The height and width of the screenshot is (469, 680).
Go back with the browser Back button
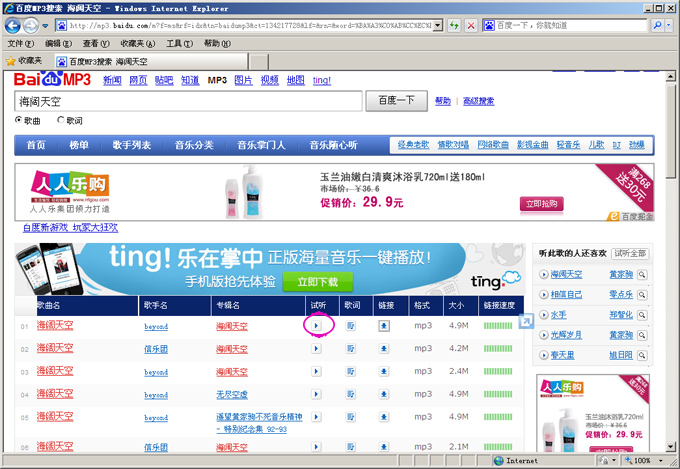tap(12, 26)
